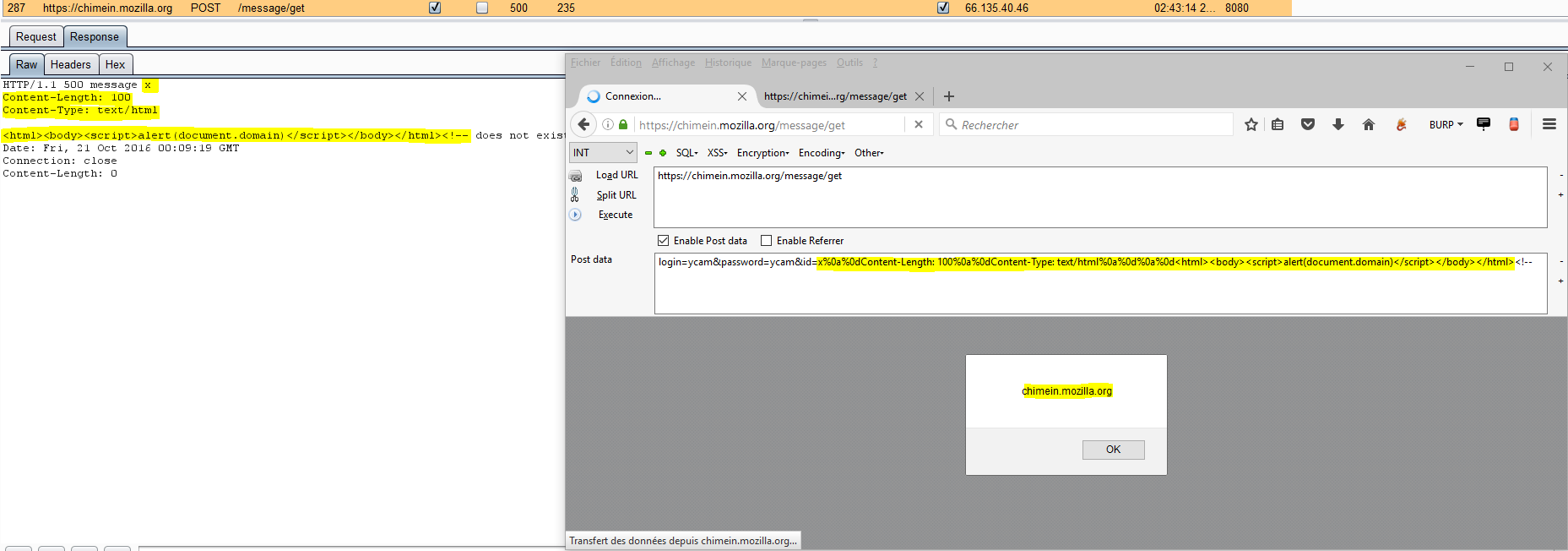The image size is (1568, 551).
Task: Click HackBar green minus icon
Action: pos(648,153)
